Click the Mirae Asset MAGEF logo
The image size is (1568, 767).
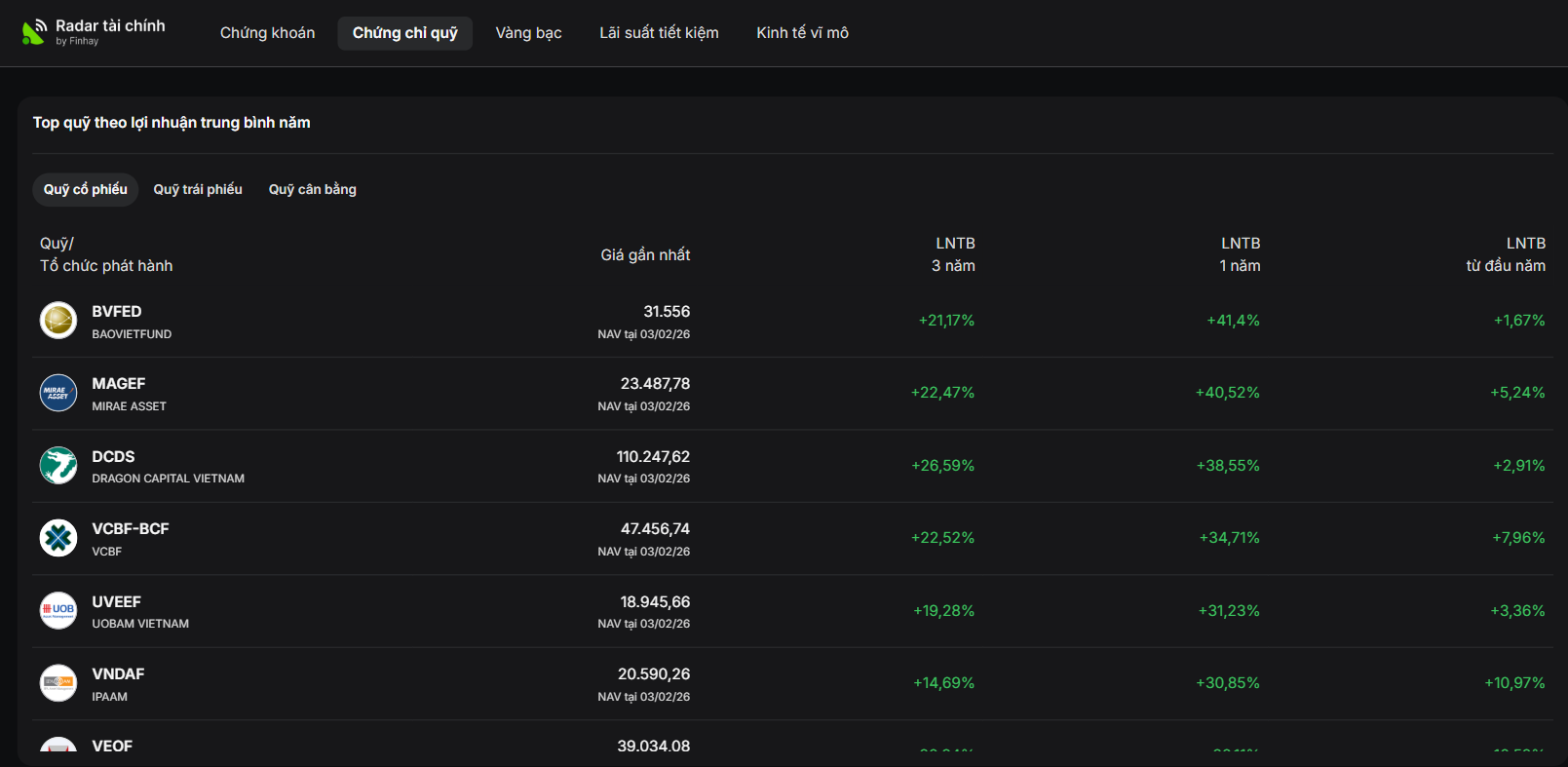tap(58, 393)
